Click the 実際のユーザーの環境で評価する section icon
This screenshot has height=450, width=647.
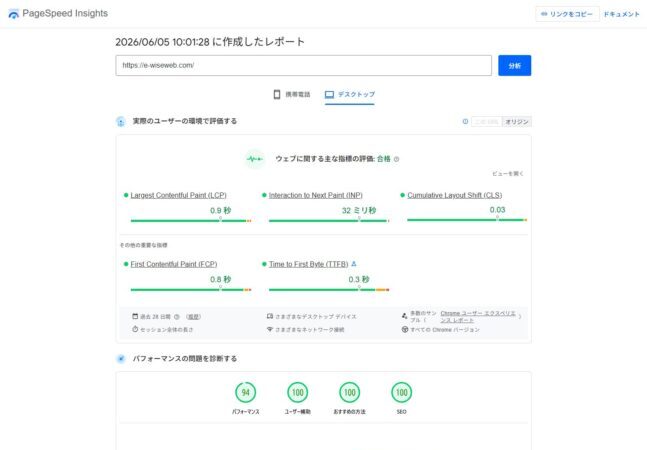[121, 121]
